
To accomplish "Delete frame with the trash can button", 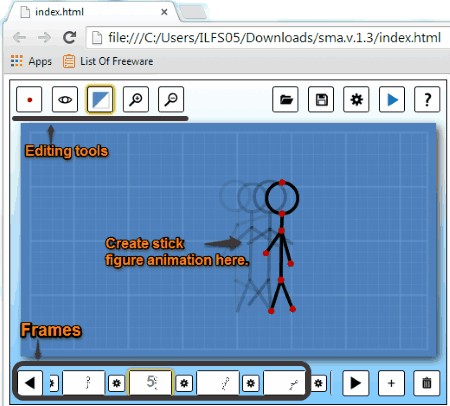I will click(x=426, y=383).
